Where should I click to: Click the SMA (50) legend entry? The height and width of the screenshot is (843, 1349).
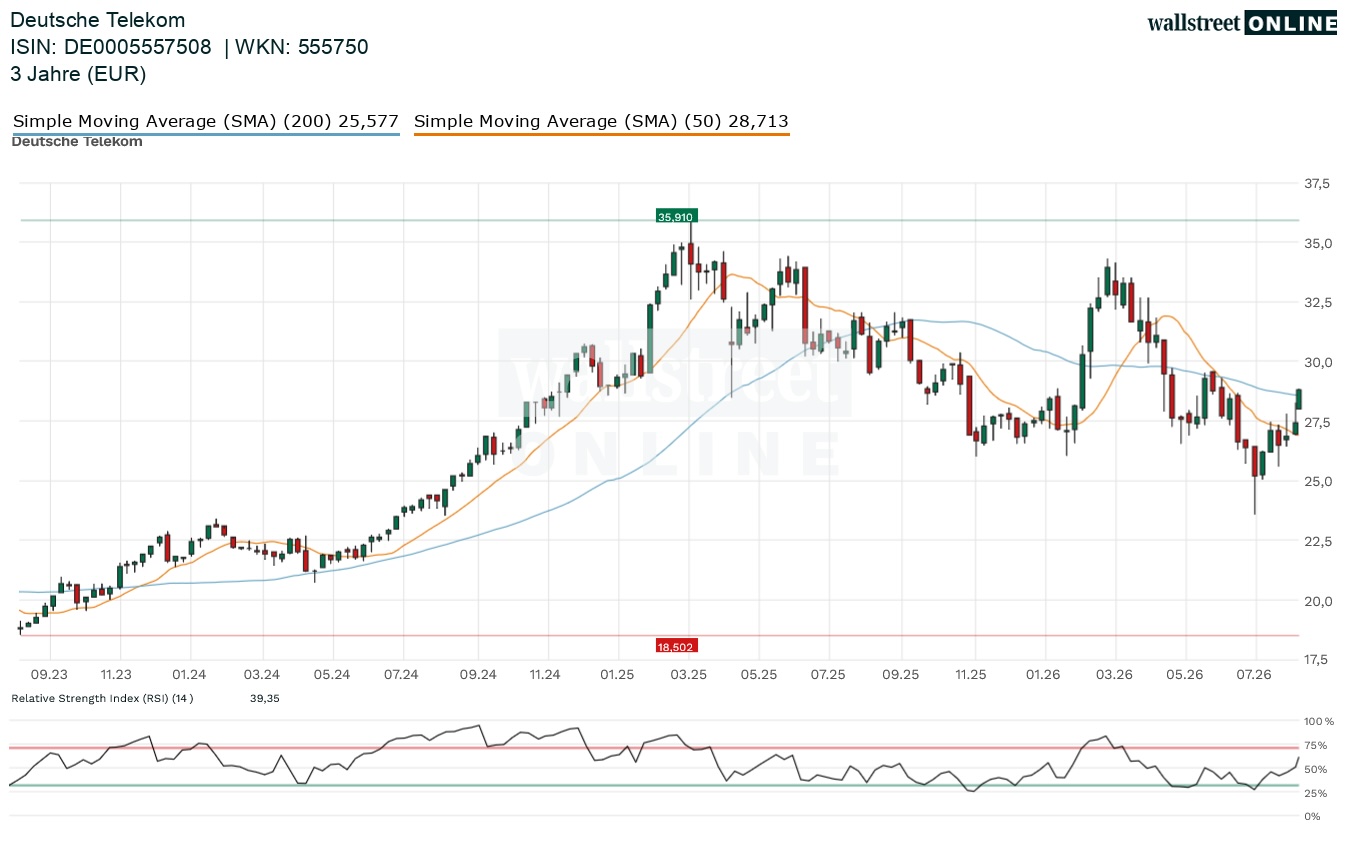pos(601,121)
